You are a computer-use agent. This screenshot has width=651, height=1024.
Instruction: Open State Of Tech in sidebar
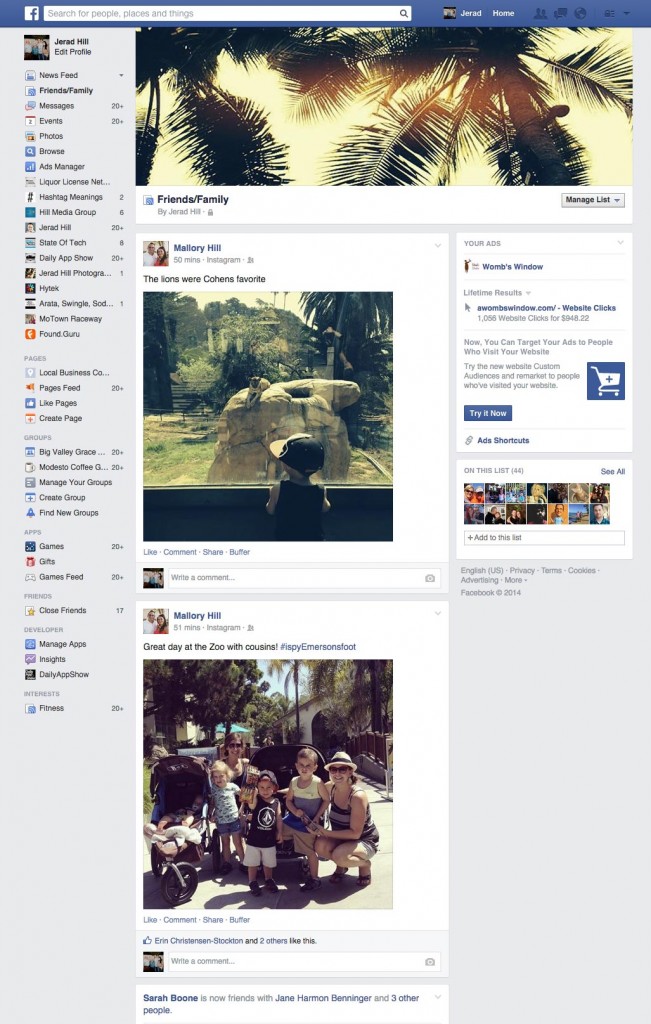63,243
